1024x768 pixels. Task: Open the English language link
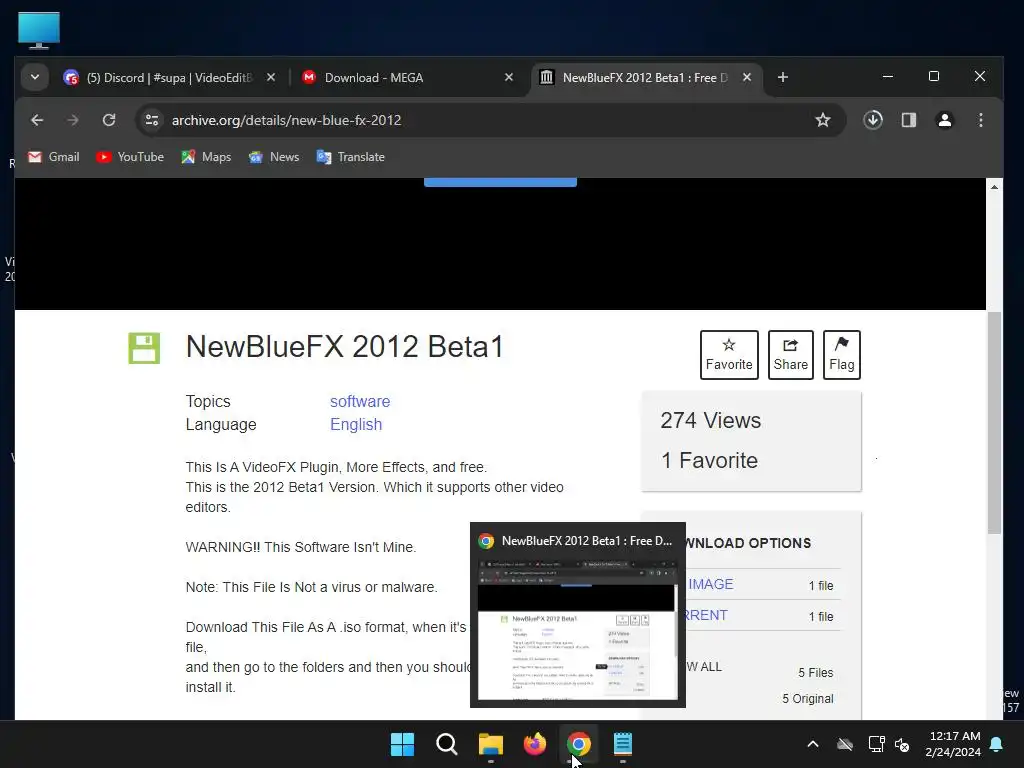(356, 424)
